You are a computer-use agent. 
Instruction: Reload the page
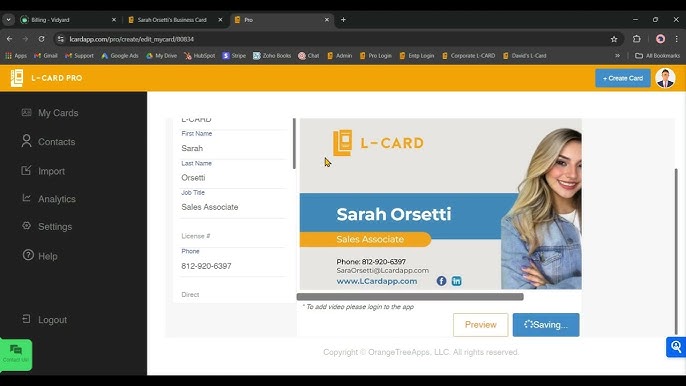pyautogui.click(x=41, y=39)
